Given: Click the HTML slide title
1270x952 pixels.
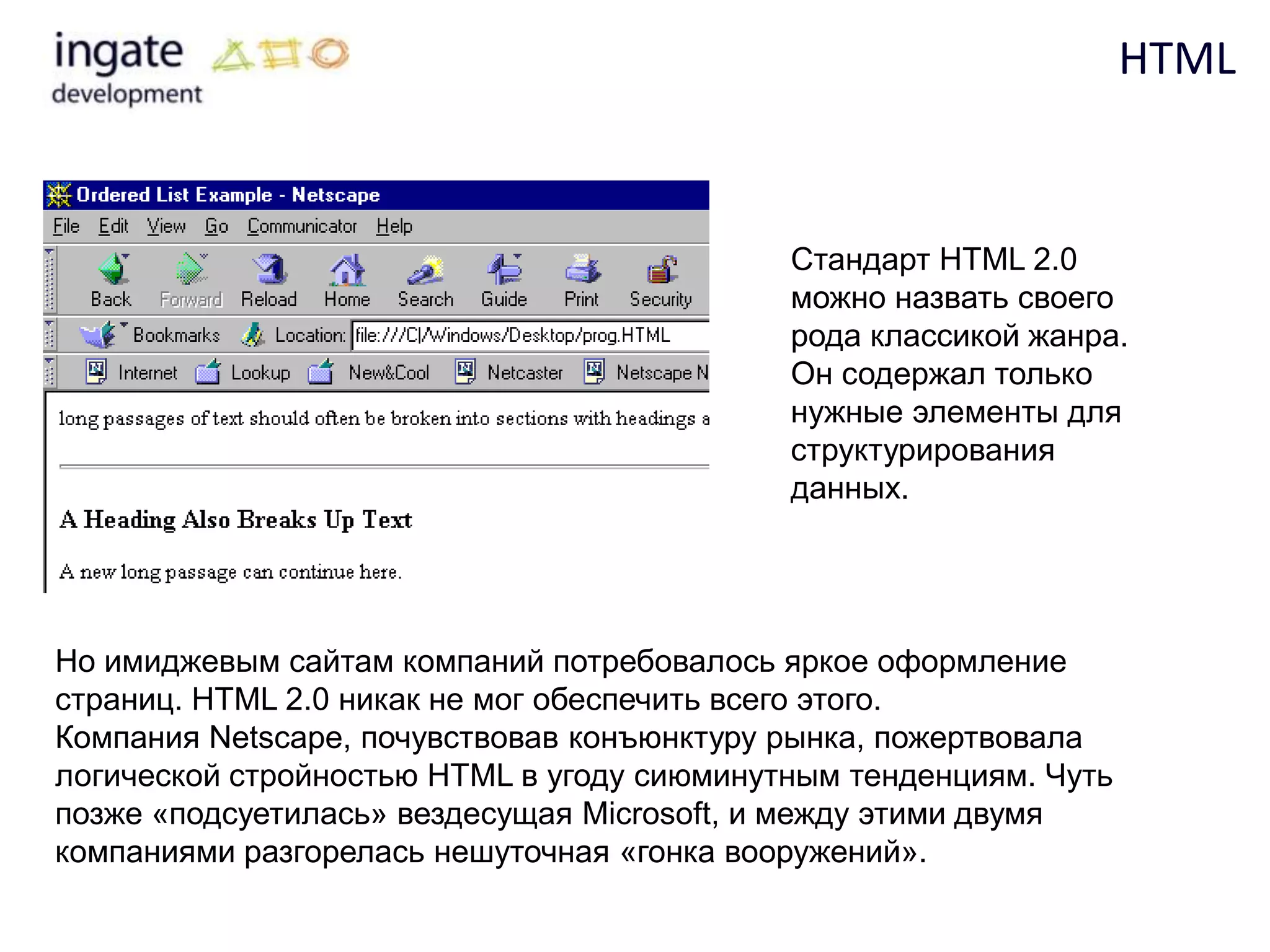Looking at the screenshot, I should tap(1178, 59).
